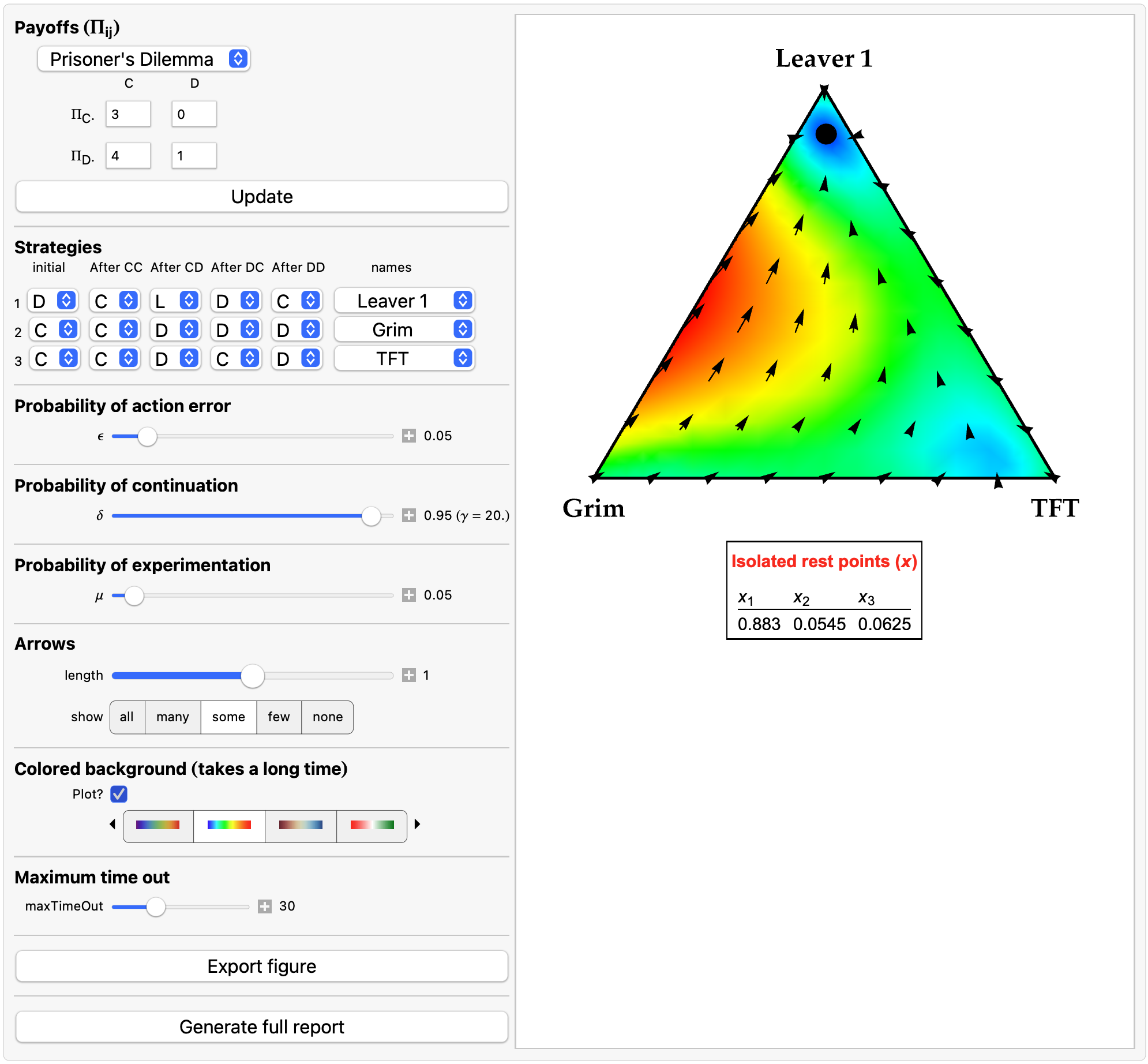This screenshot has width=1148, height=1064.
Task: Expand the arrow length plus icon
Action: [408, 675]
